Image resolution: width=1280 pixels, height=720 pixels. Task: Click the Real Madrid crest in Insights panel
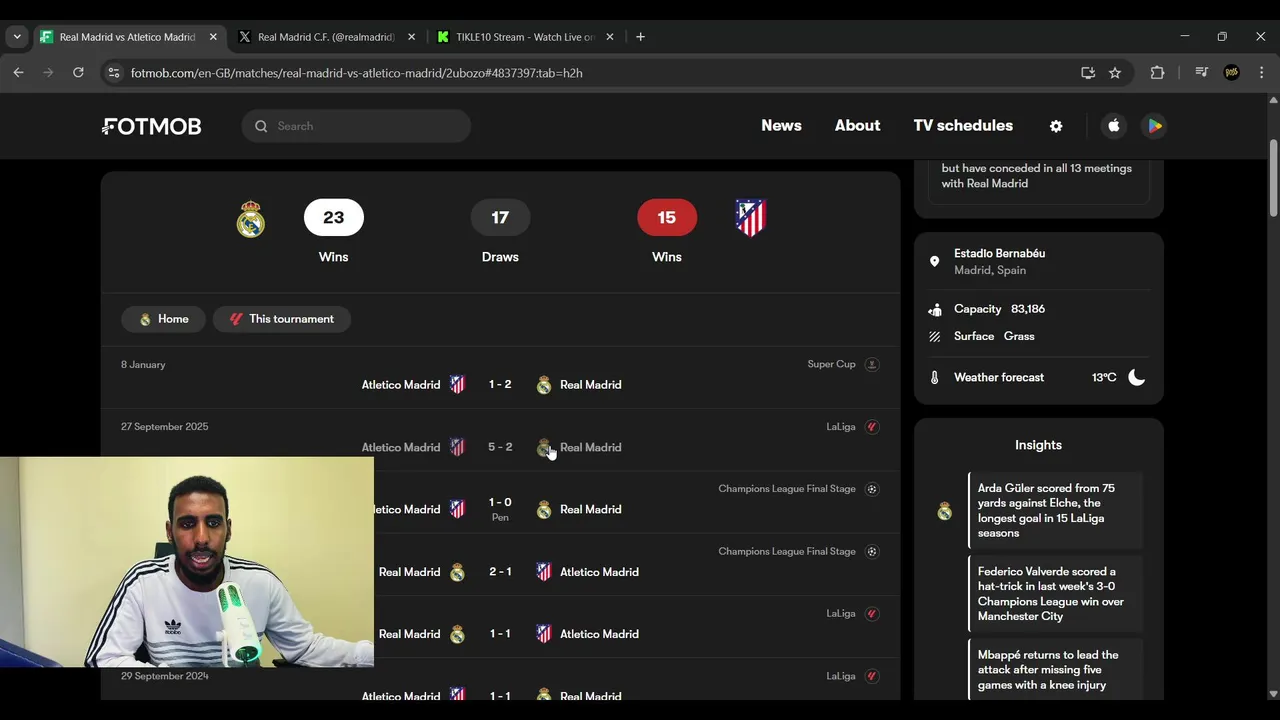coord(944,511)
